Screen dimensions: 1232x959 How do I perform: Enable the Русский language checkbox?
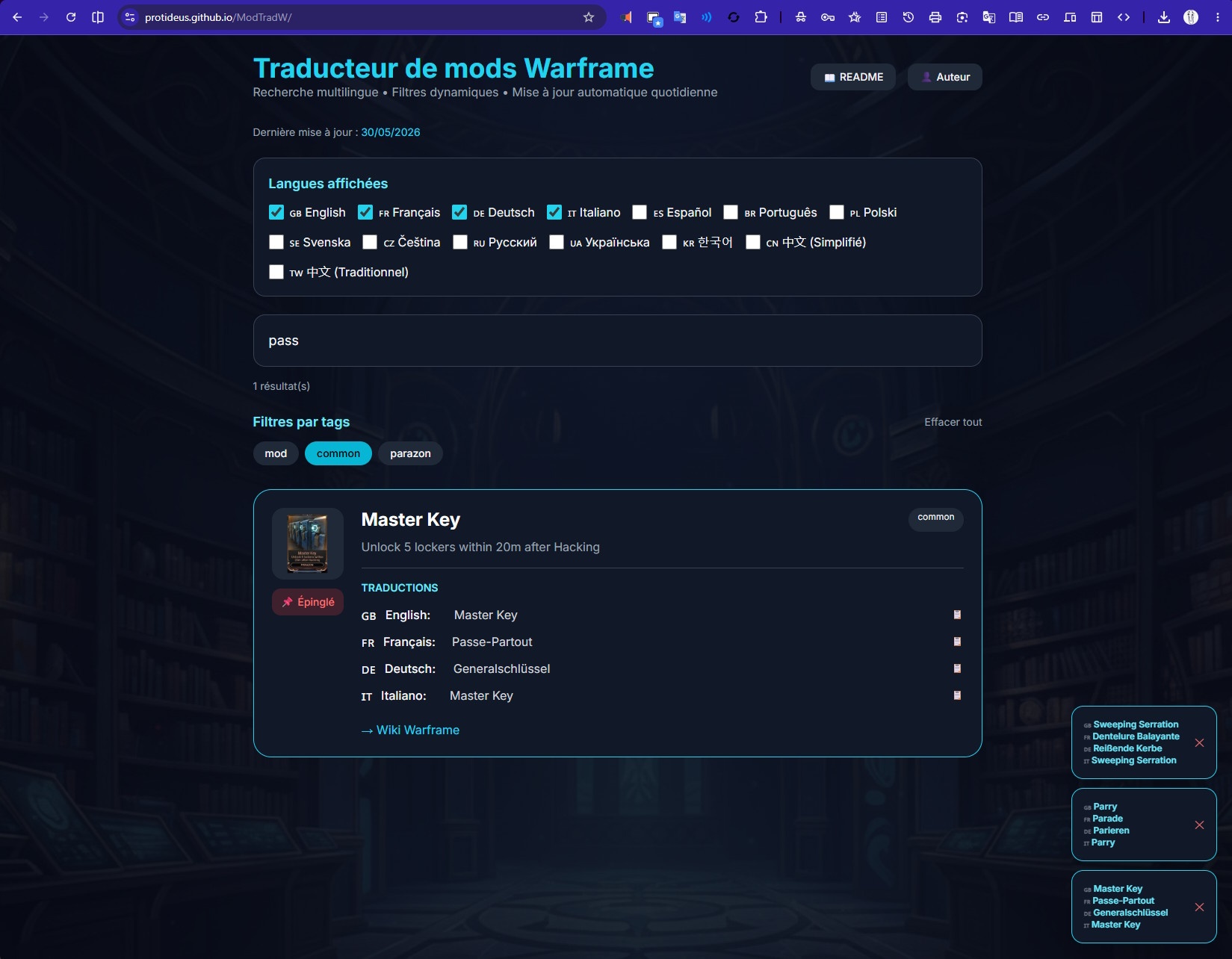[x=460, y=242]
